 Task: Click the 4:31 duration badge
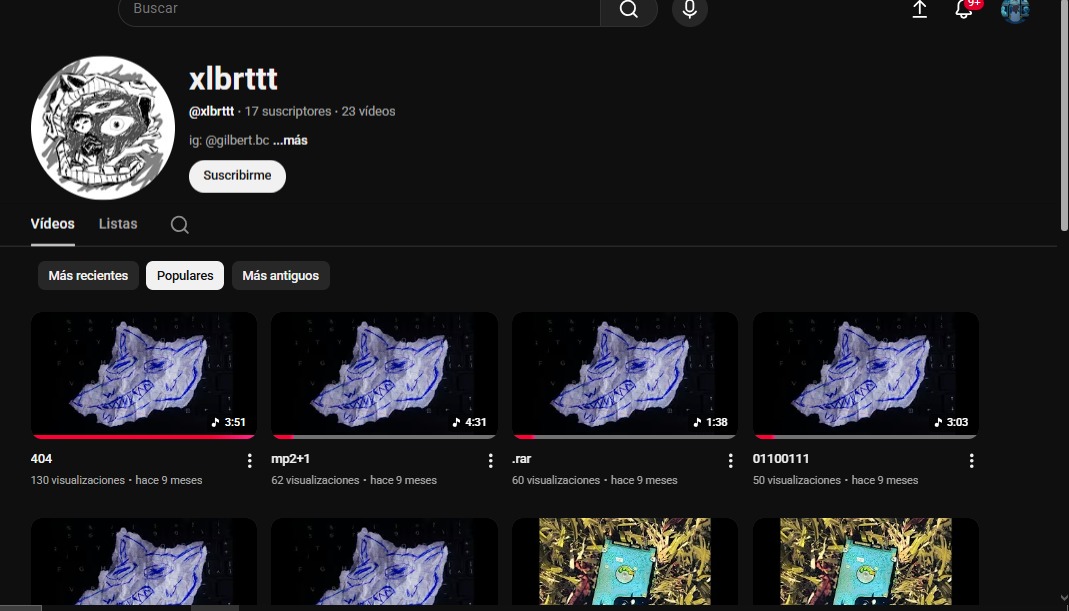click(x=469, y=422)
